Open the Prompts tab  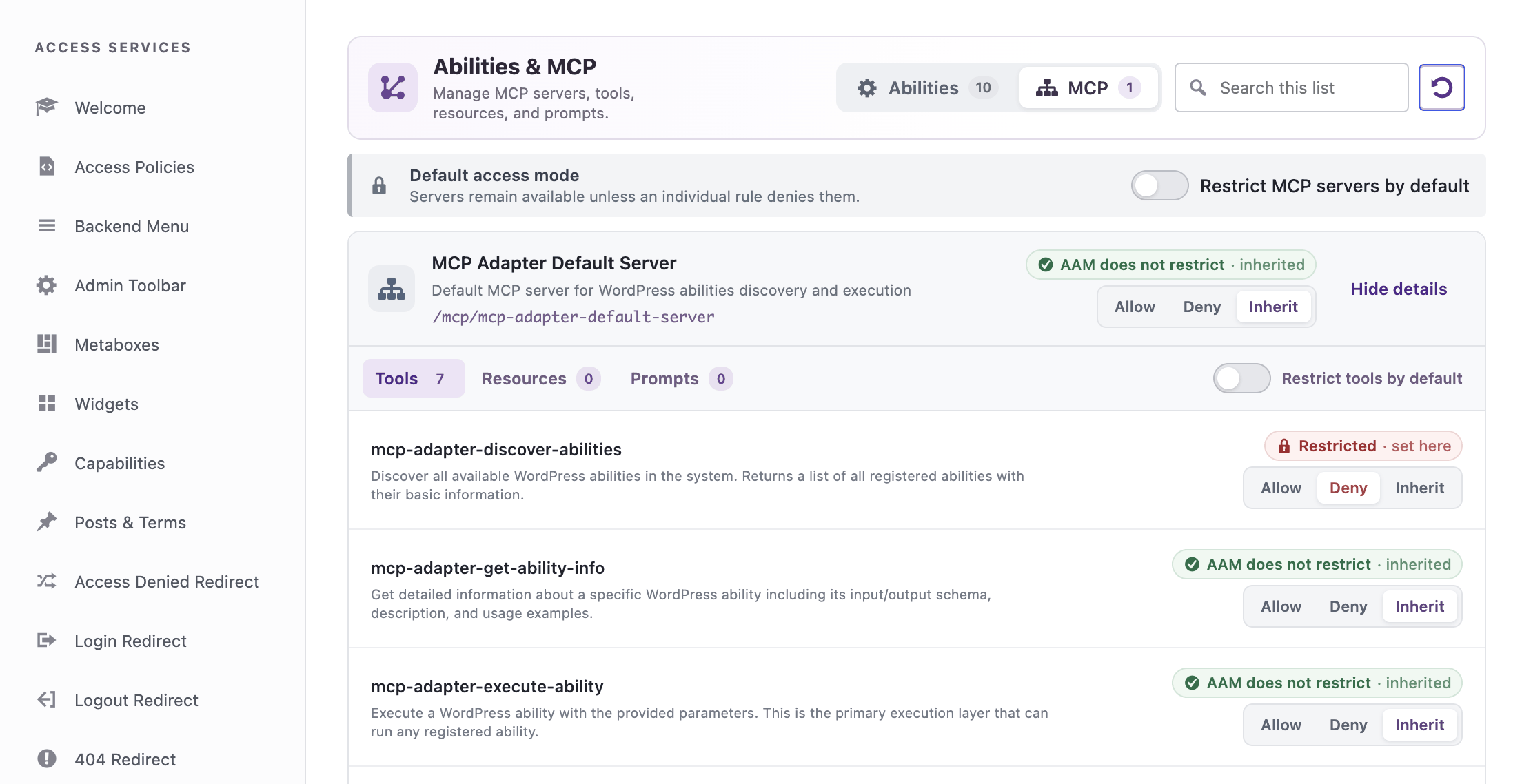point(681,378)
